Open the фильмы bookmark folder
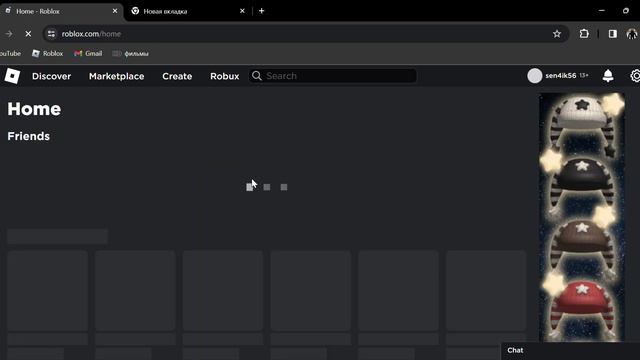The image size is (640, 360). [131, 53]
